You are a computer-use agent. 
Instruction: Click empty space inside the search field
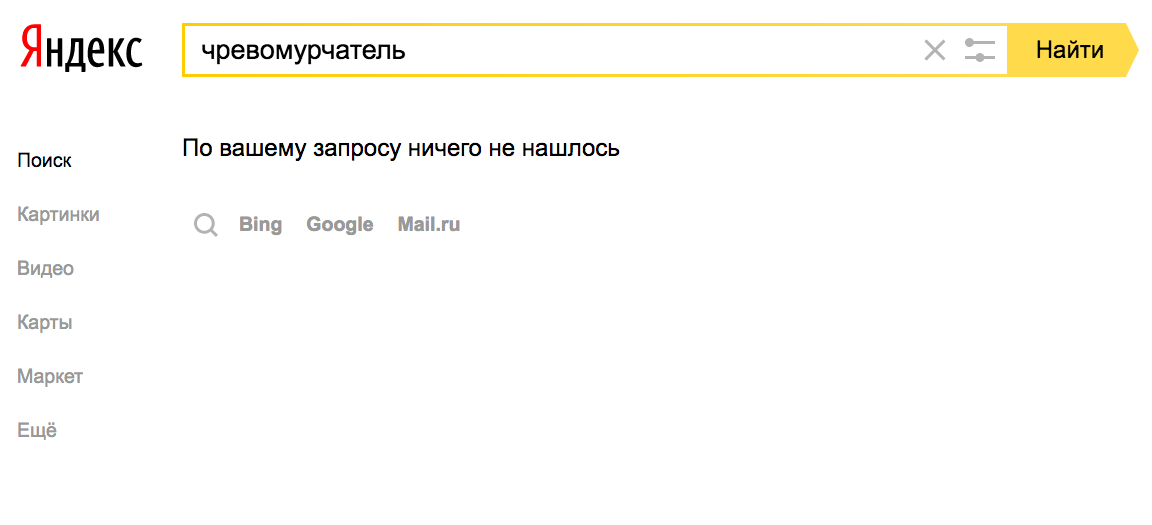pyautogui.click(x=660, y=50)
